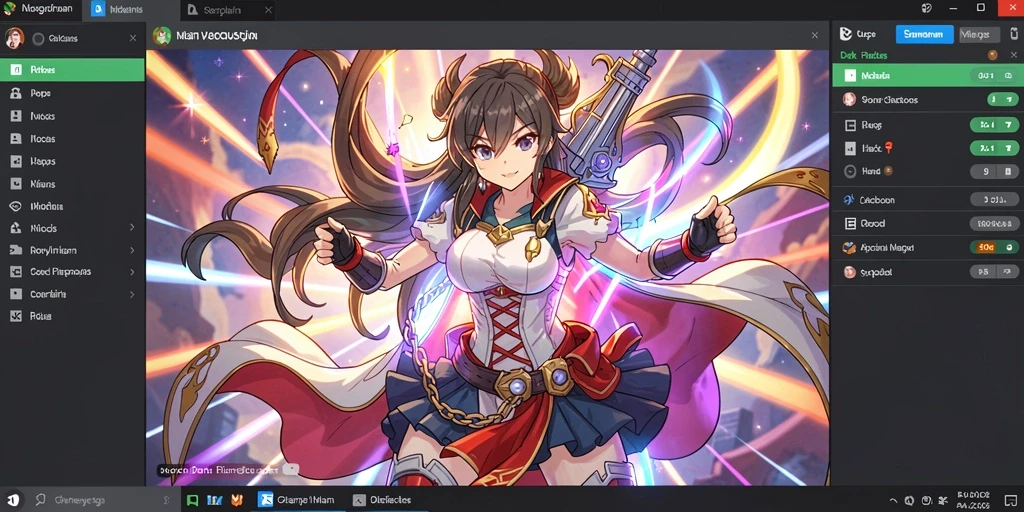Click the blue button in right panel header
The height and width of the screenshot is (512, 1024).
(x=924, y=35)
